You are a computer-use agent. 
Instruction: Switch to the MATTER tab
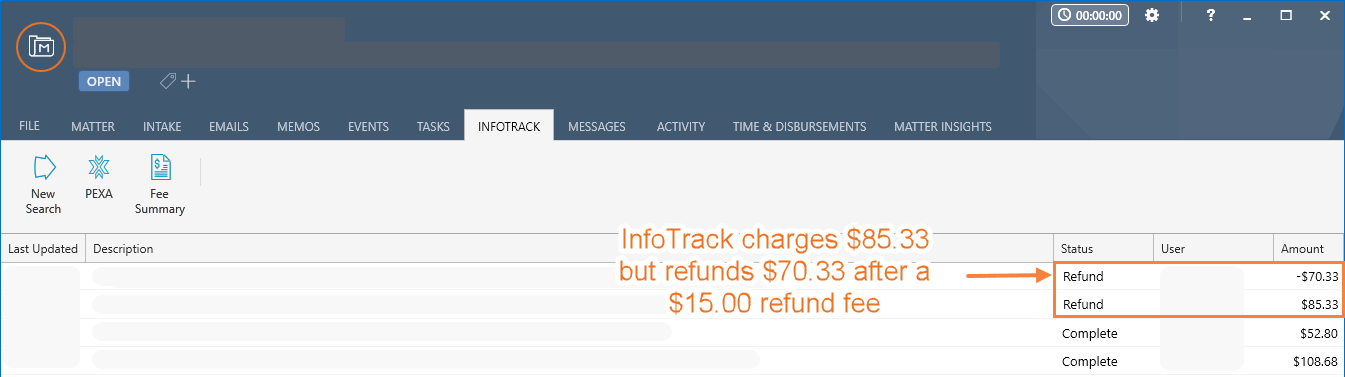[x=93, y=126]
